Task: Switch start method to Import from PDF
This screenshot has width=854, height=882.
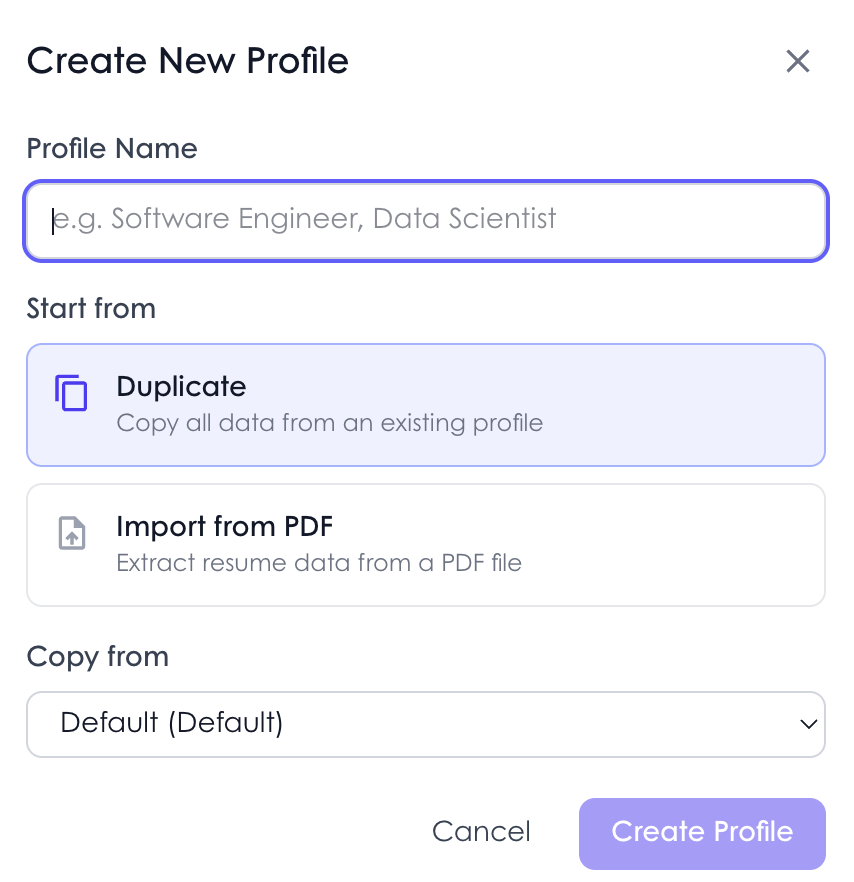Action: click(426, 544)
